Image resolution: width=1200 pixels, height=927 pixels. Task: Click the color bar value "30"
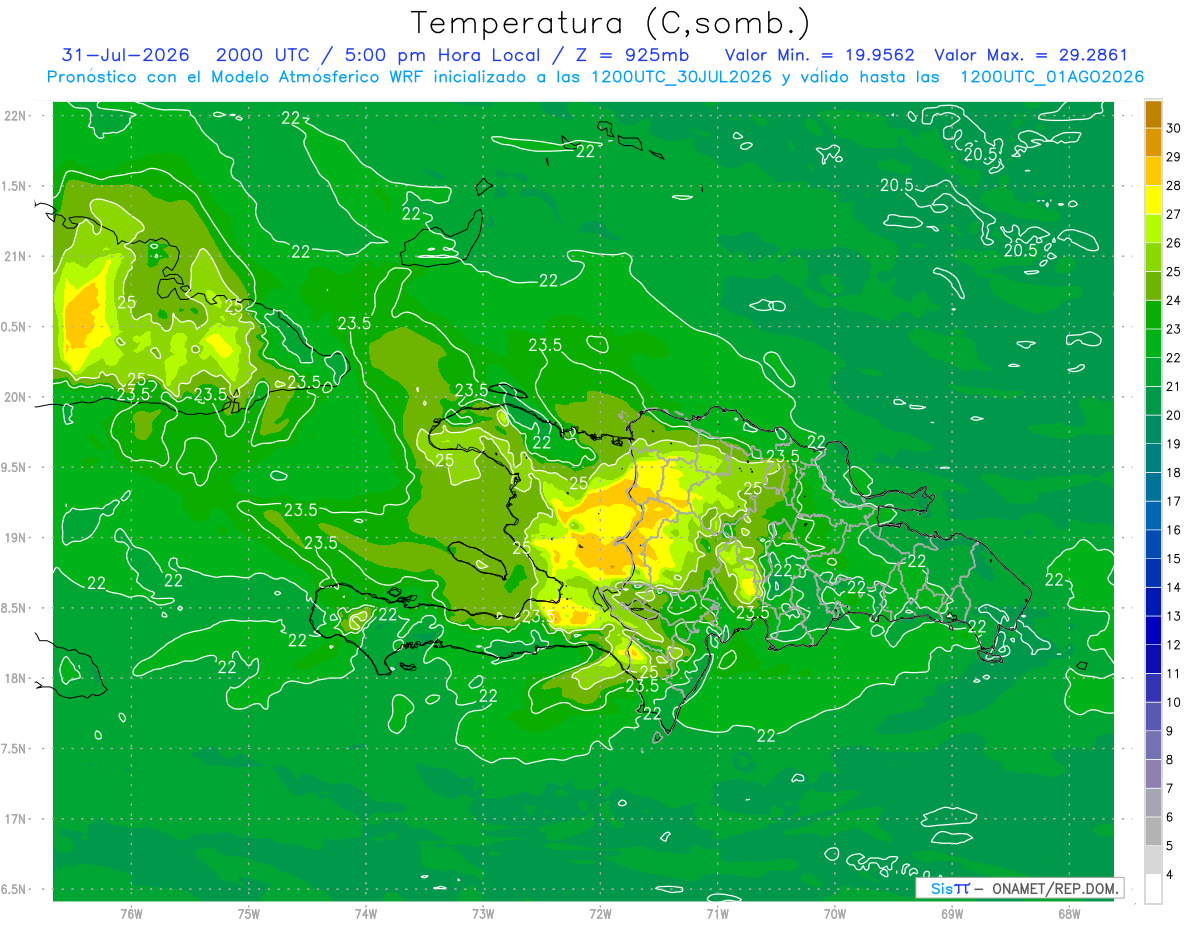[x=1174, y=128]
